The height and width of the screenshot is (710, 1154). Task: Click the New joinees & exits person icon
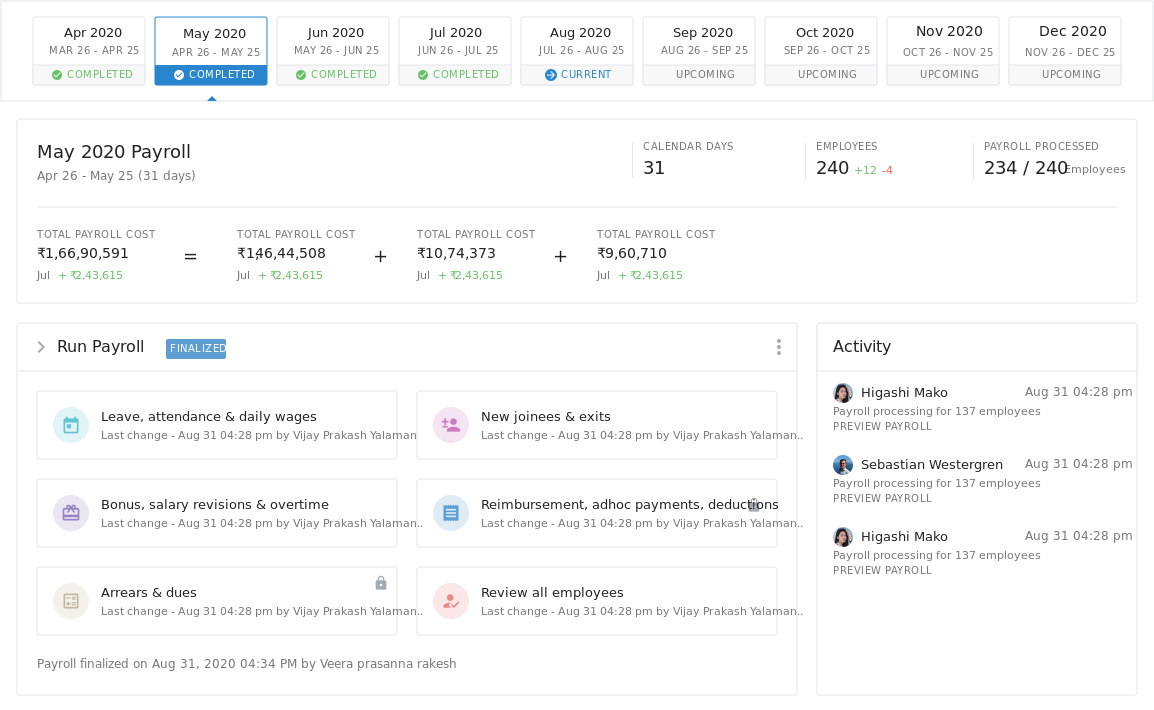pyautogui.click(x=451, y=425)
